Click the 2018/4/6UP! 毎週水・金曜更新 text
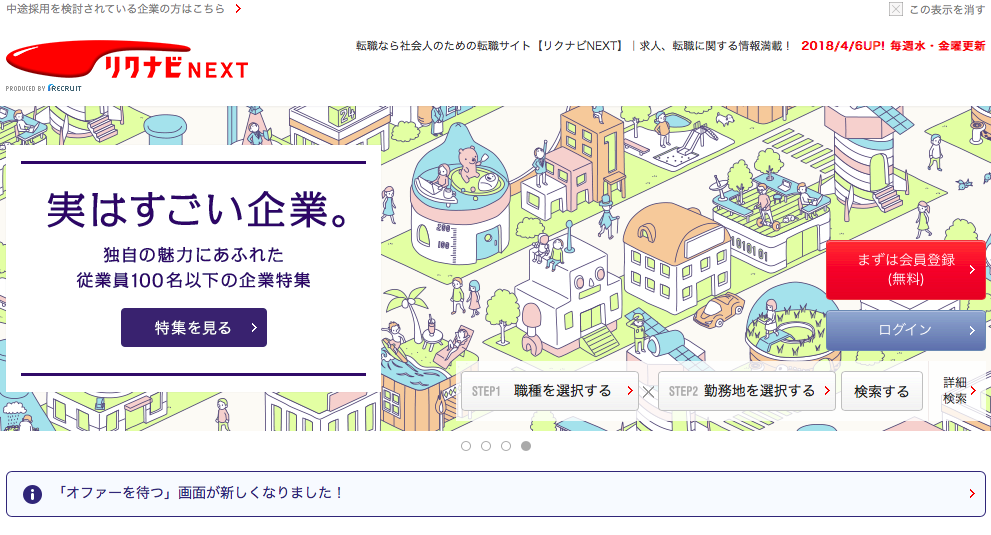 [893, 46]
